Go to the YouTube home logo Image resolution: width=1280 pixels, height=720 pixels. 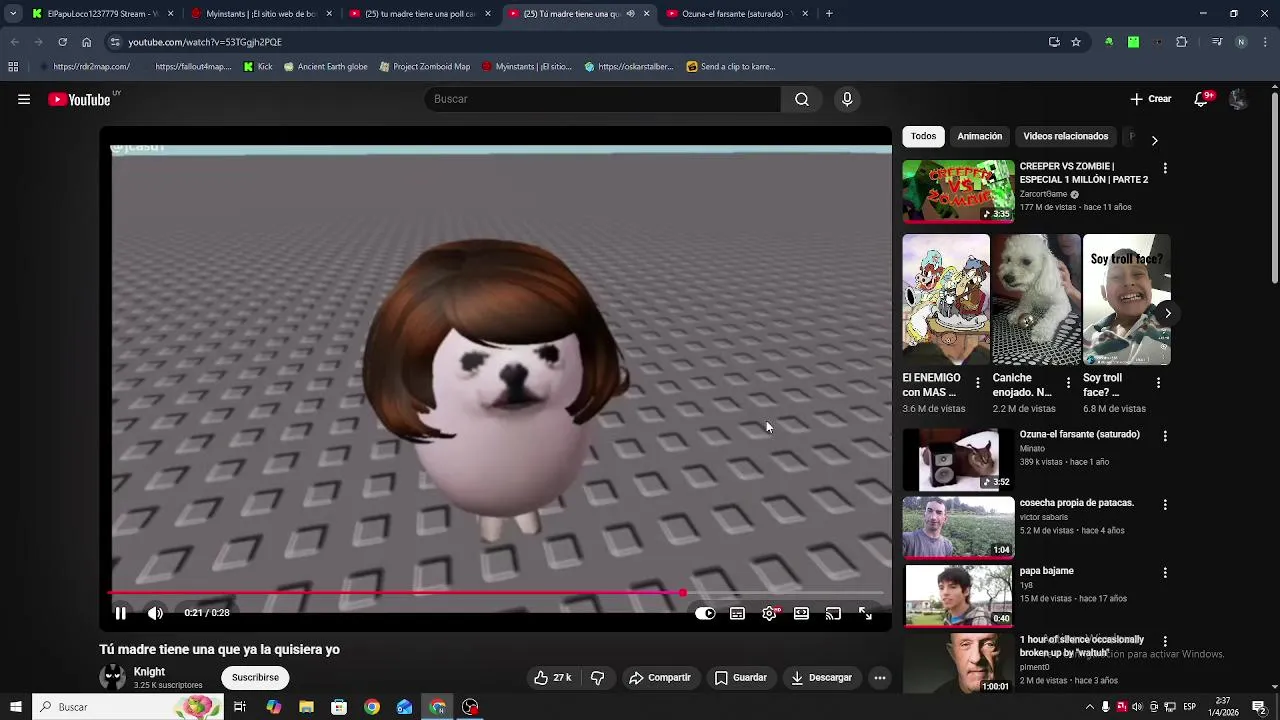pos(79,99)
